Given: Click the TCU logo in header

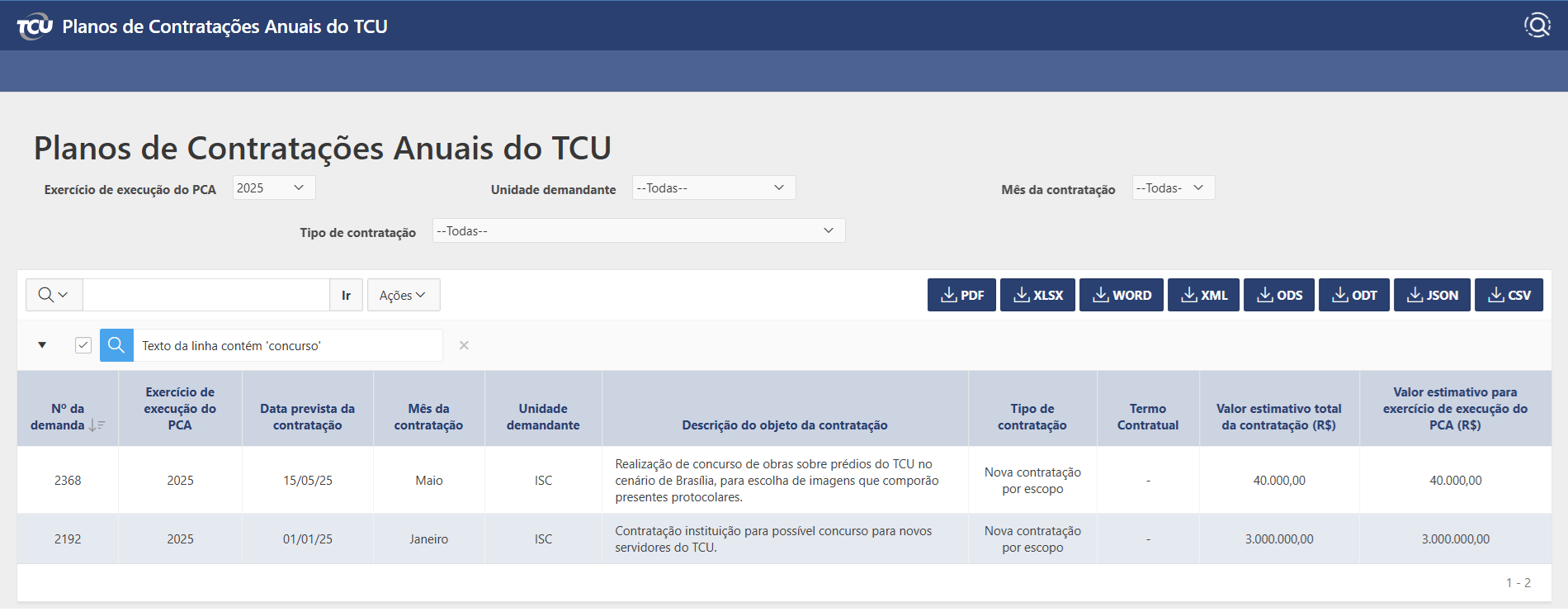Looking at the screenshot, I should tap(35, 26).
